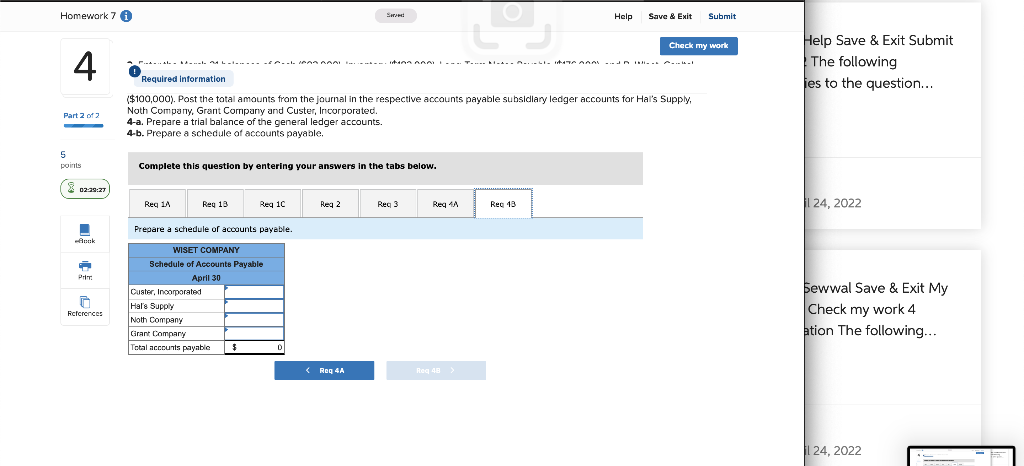Image resolution: width=1024 pixels, height=466 pixels.
Task: Click the Homework 7 info icon
Action: [127, 16]
